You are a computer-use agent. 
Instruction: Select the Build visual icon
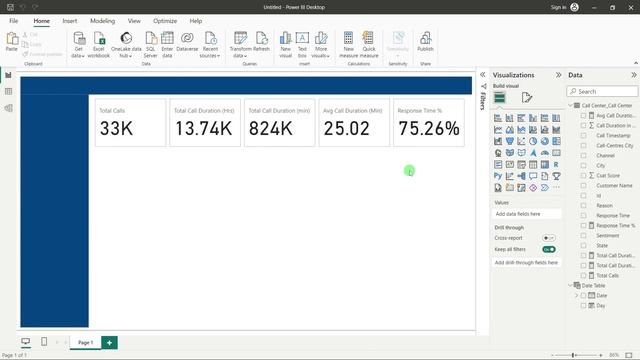click(500, 98)
